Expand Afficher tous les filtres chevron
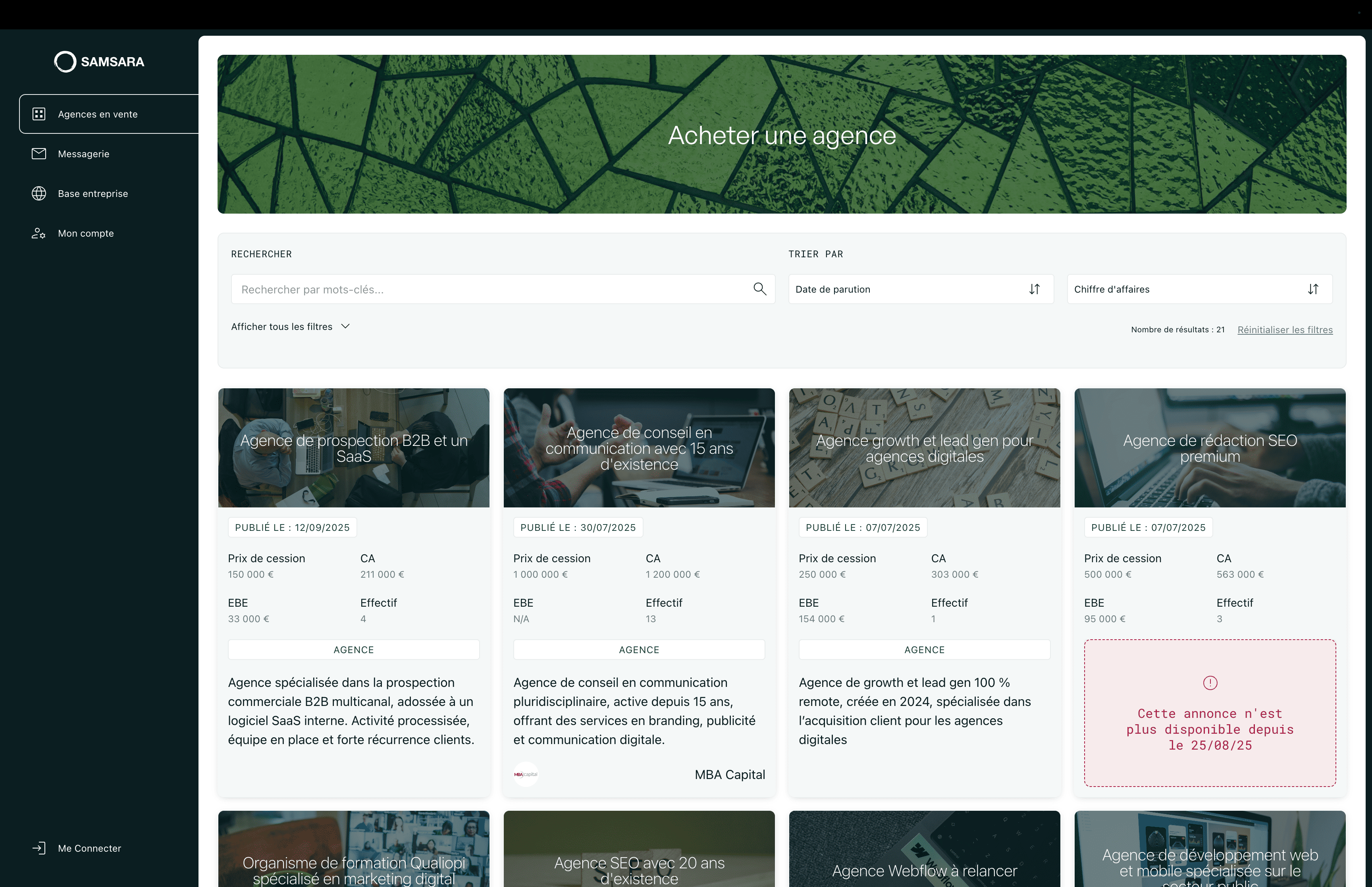The width and height of the screenshot is (1372, 887). pos(345,327)
